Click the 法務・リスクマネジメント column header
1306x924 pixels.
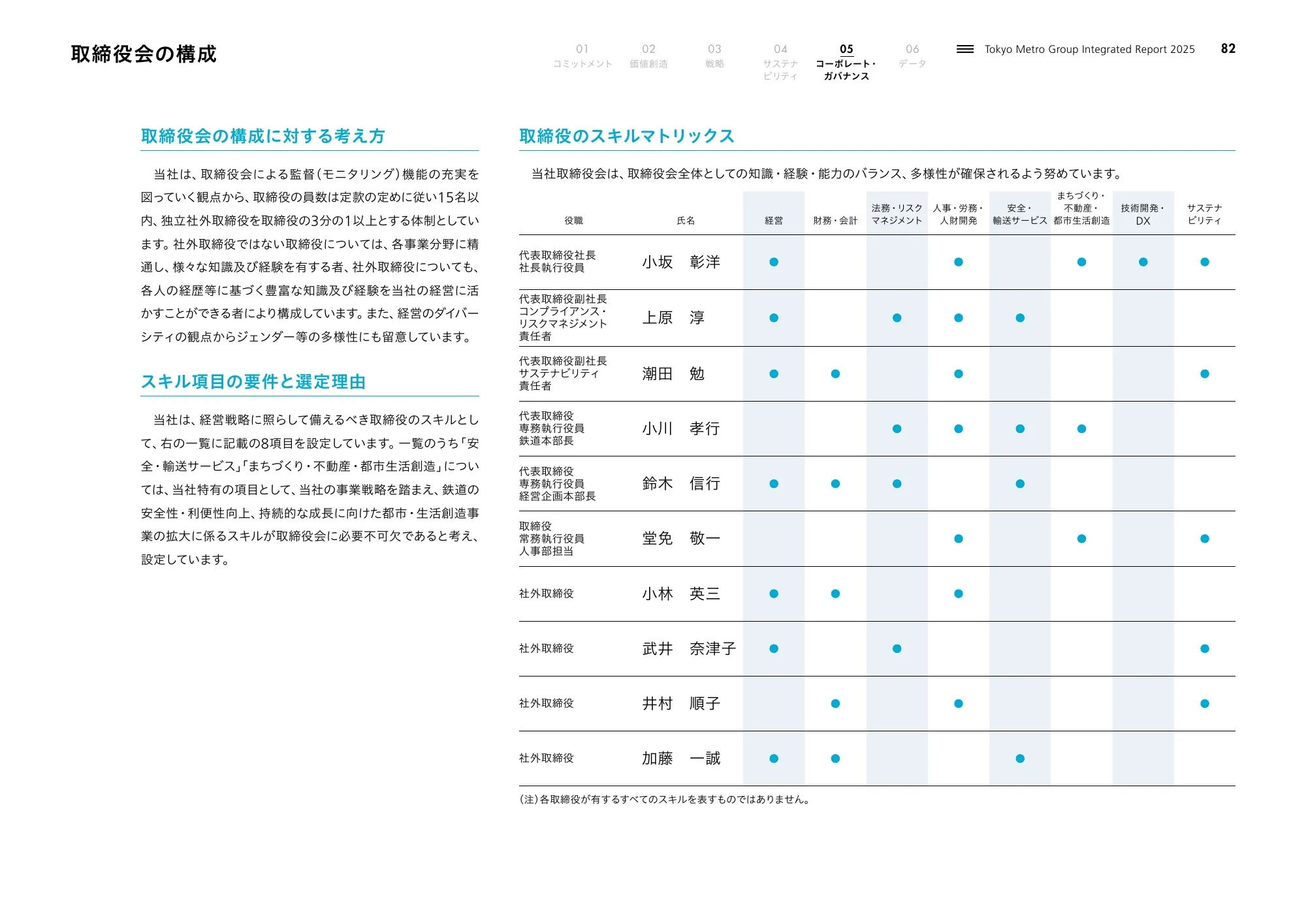pos(897,214)
